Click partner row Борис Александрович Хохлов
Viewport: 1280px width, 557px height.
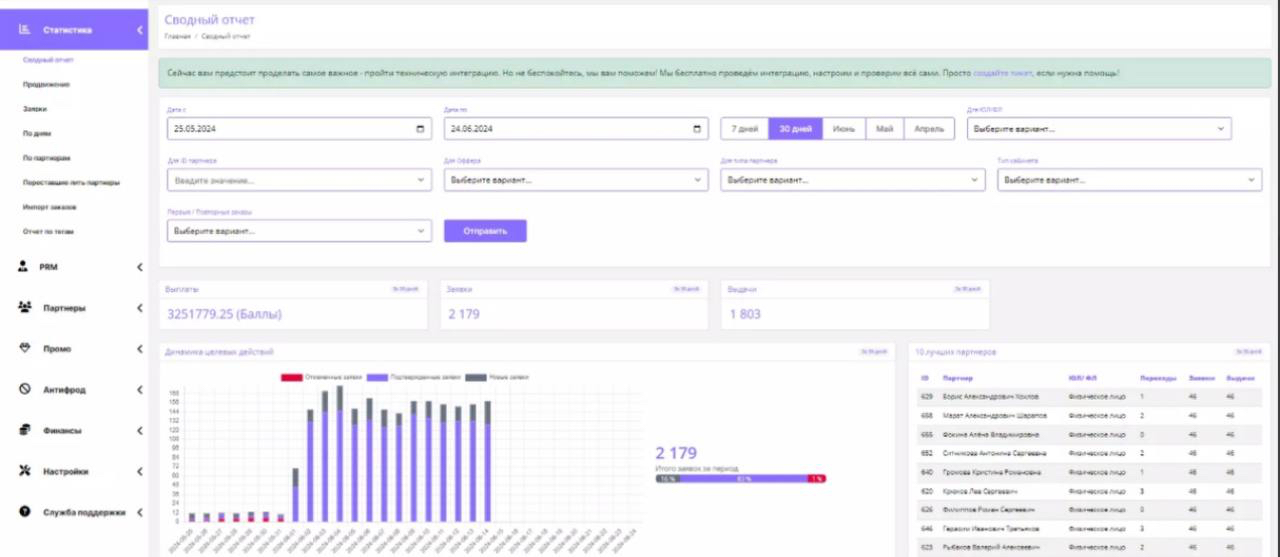(1091, 397)
